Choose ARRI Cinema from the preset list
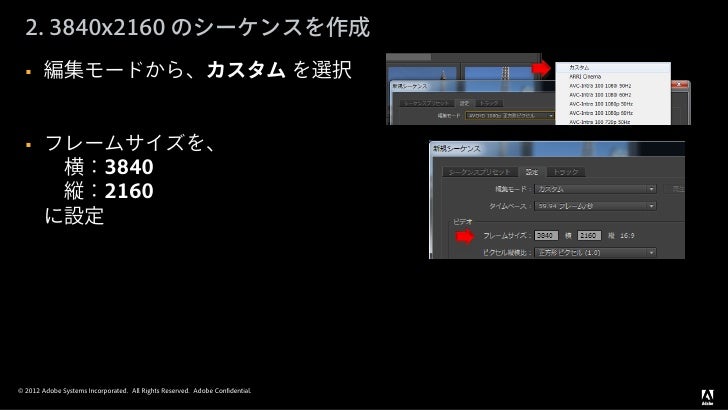Image resolution: width=728 pixels, height=410 pixels. pos(613,77)
